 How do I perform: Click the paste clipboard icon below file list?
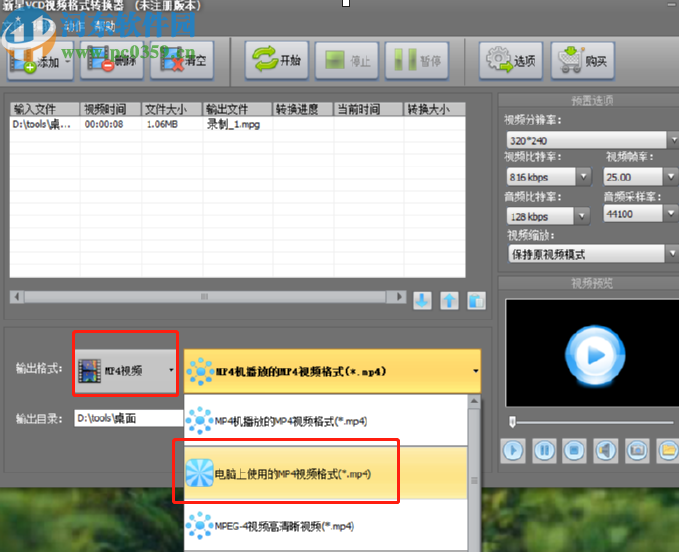tap(476, 300)
